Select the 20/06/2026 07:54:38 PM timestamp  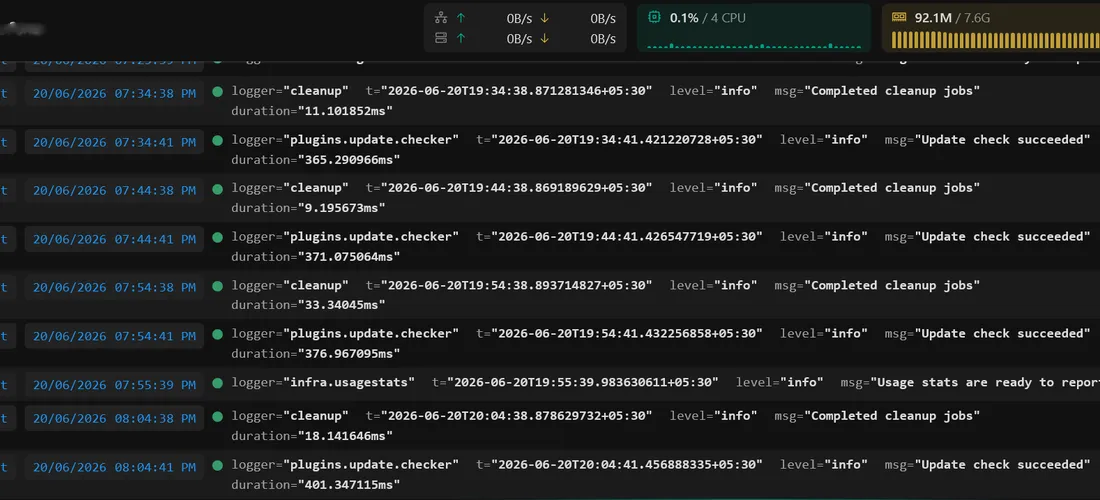click(x=114, y=287)
